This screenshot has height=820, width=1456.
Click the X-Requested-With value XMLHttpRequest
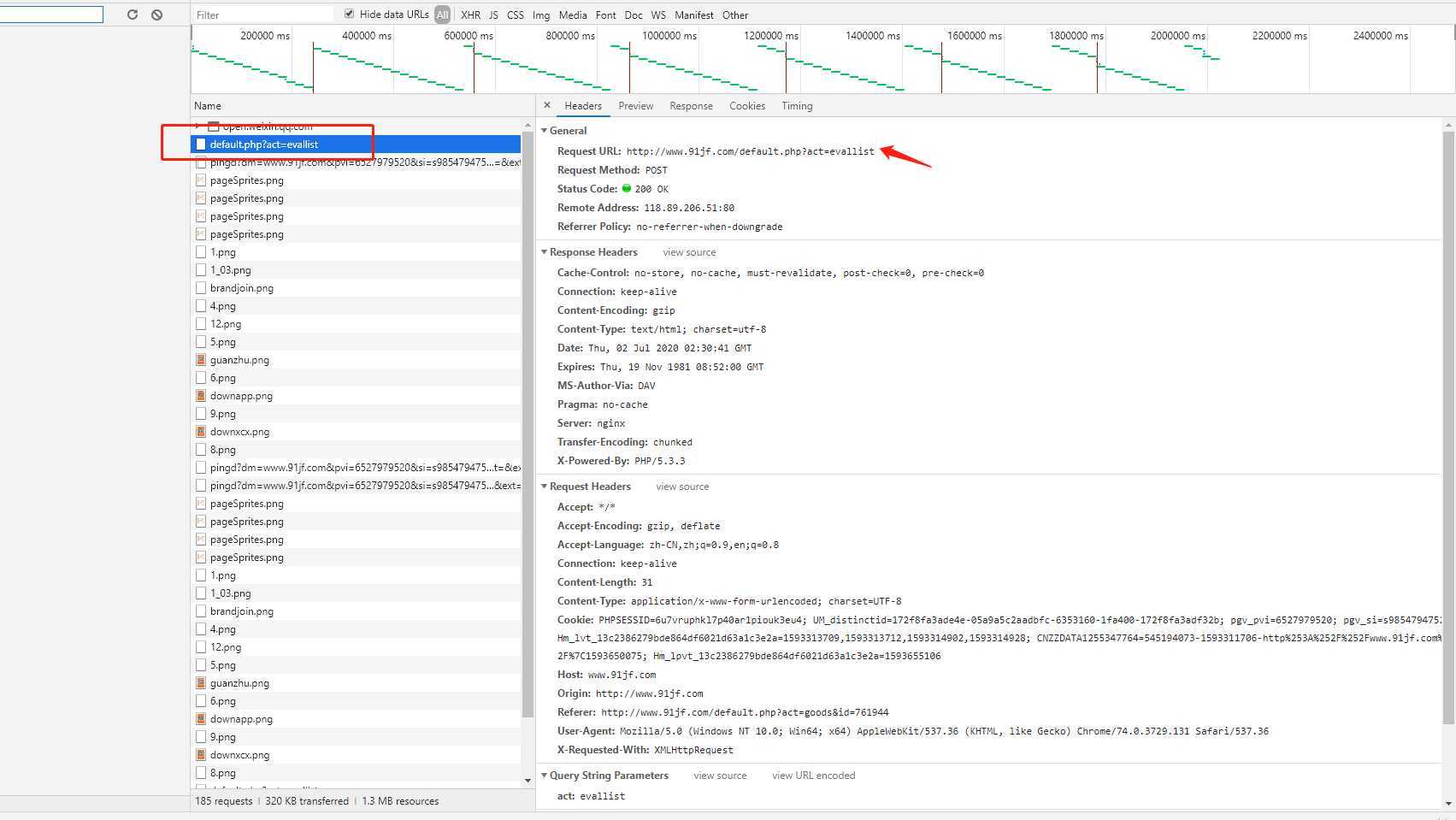point(693,750)
